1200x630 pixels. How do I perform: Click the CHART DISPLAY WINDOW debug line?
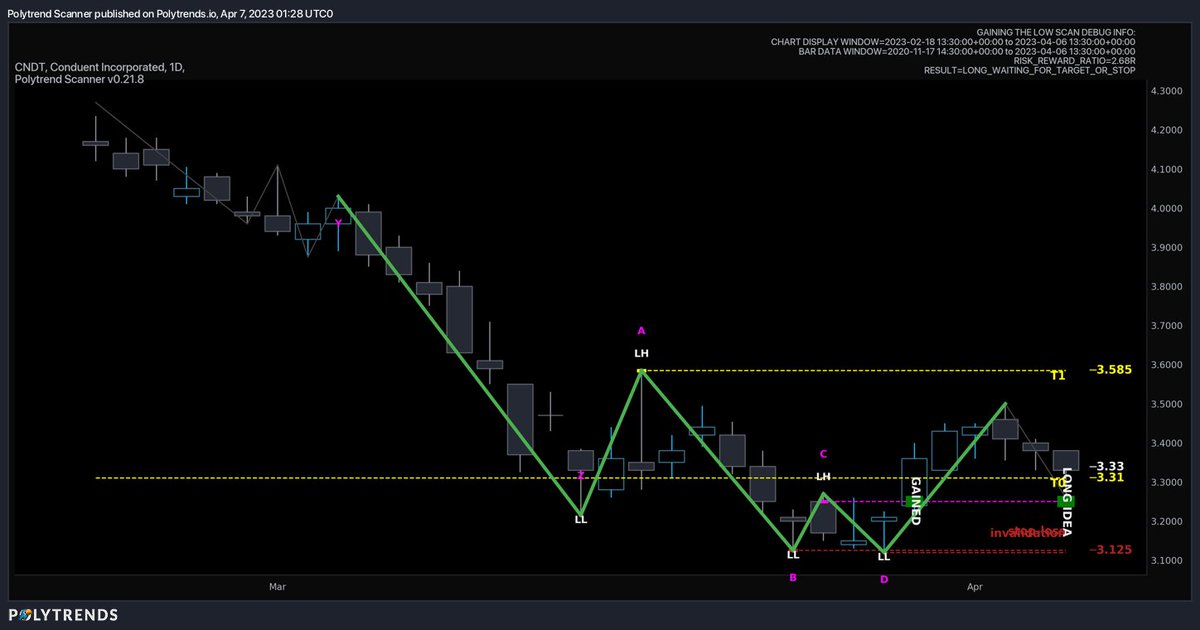953,42
